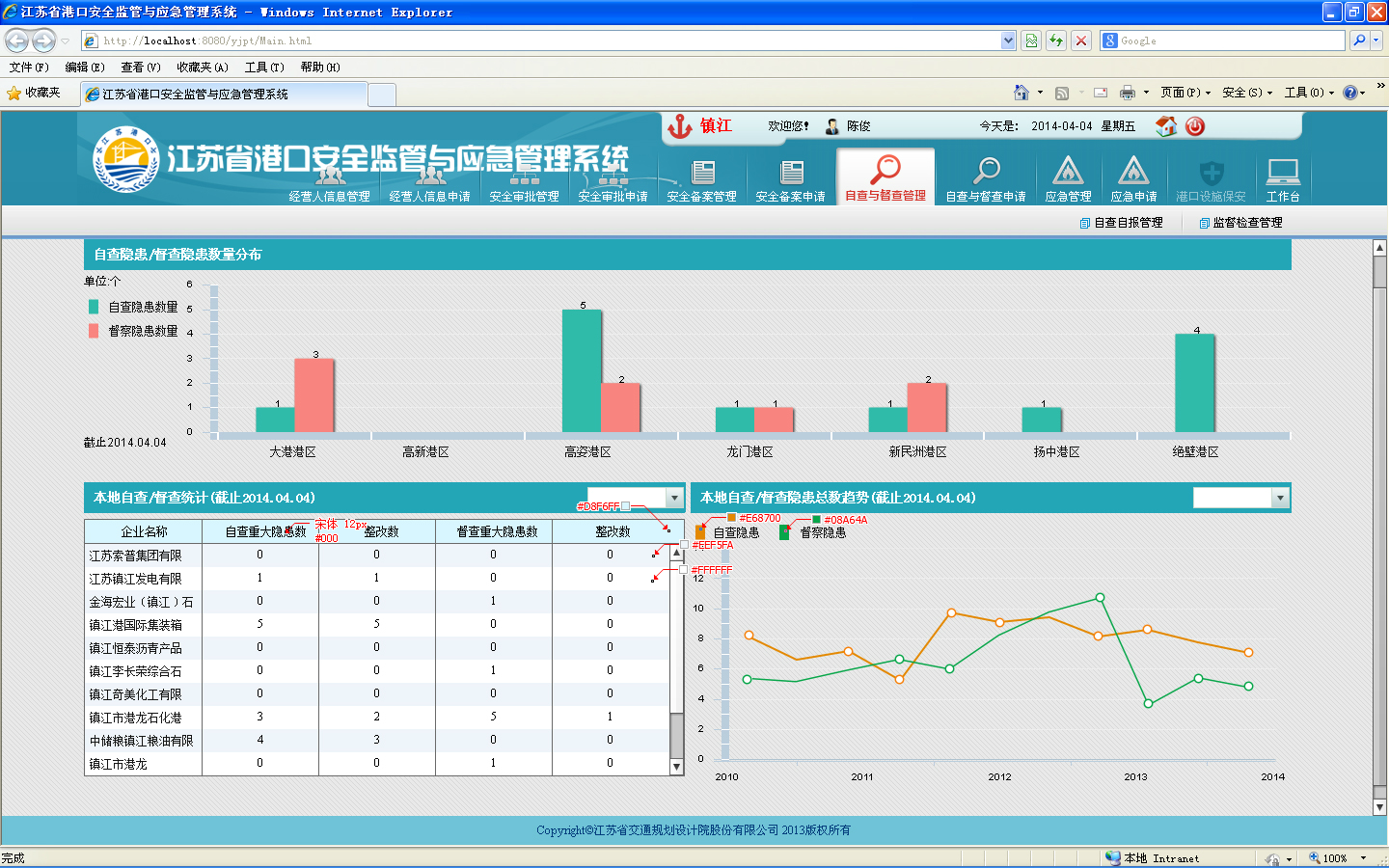Click the table scrollbar down arrow

tap(677, 767)
